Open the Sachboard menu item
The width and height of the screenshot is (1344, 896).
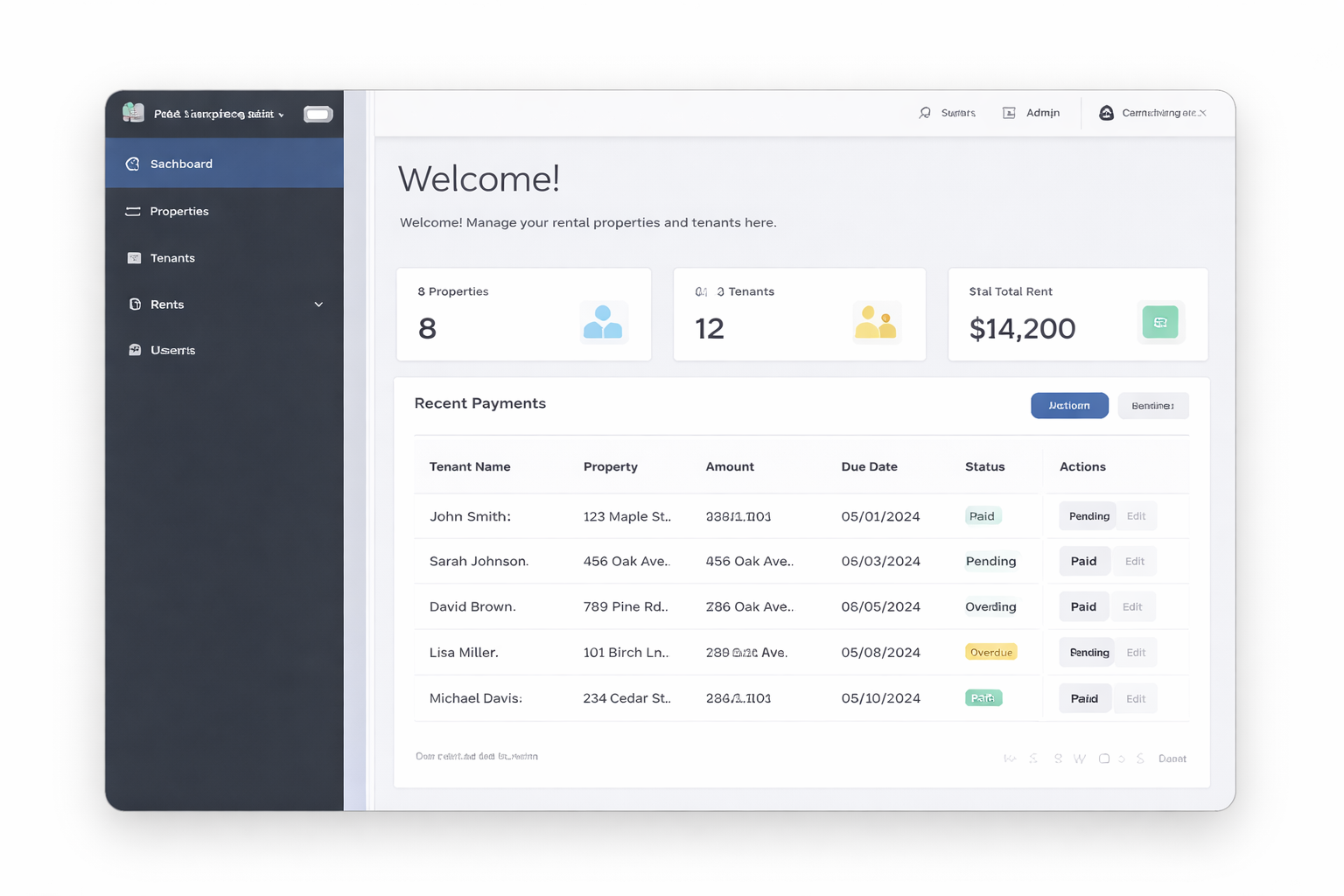224,164
